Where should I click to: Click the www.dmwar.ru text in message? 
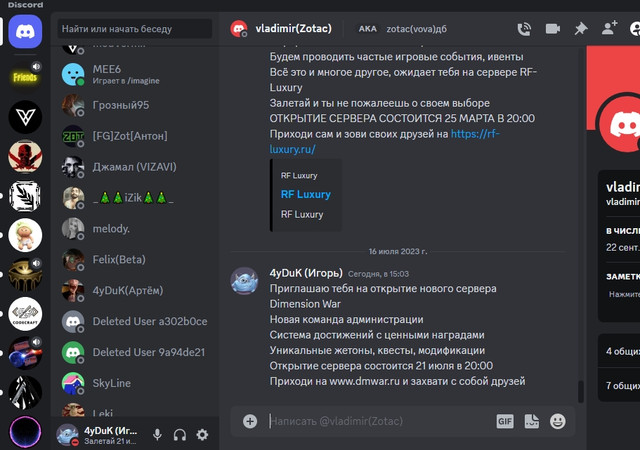[364, 381]
